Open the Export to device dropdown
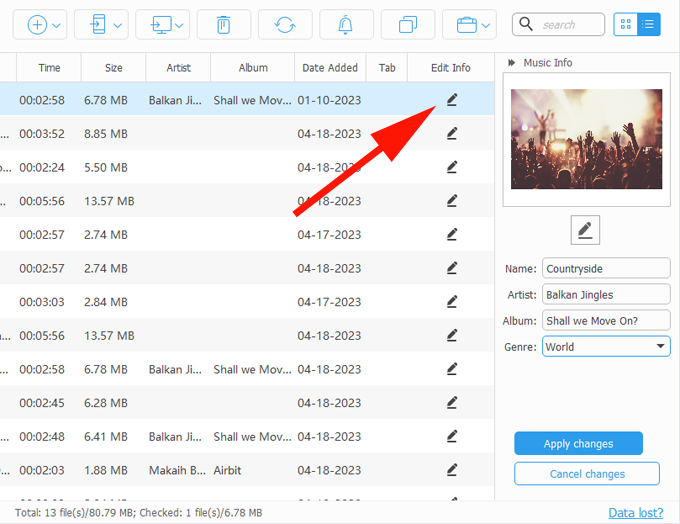The height and width of the screenshot is (524, 680). (104, 24)
